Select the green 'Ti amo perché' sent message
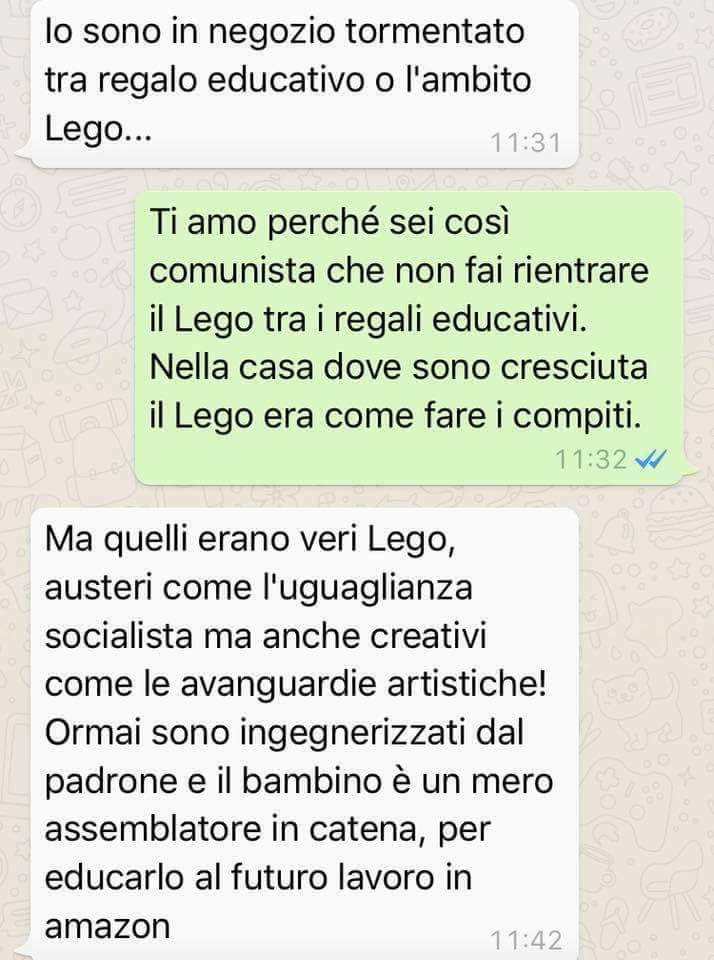 coord(408,338)
